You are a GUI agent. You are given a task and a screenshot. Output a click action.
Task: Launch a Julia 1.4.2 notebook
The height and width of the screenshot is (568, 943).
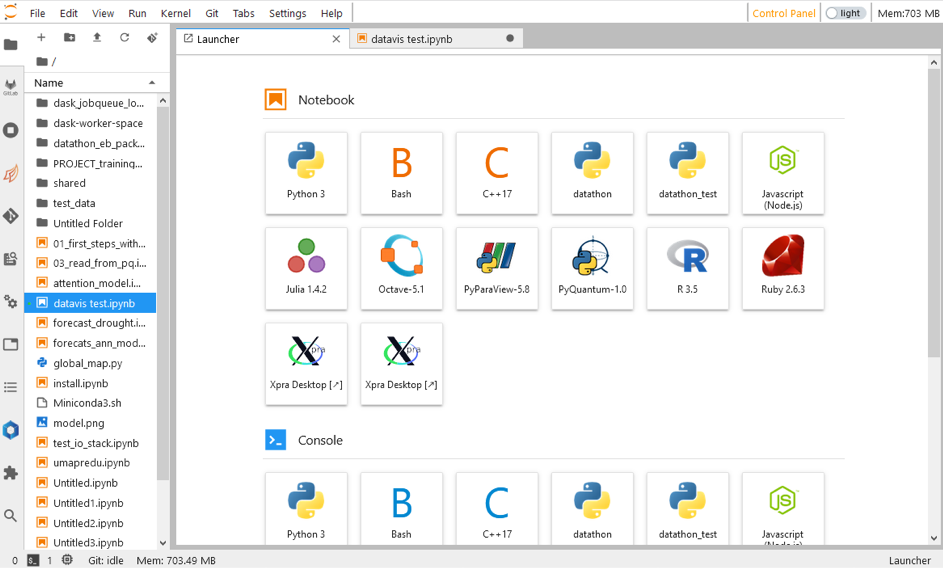[306, 268]
